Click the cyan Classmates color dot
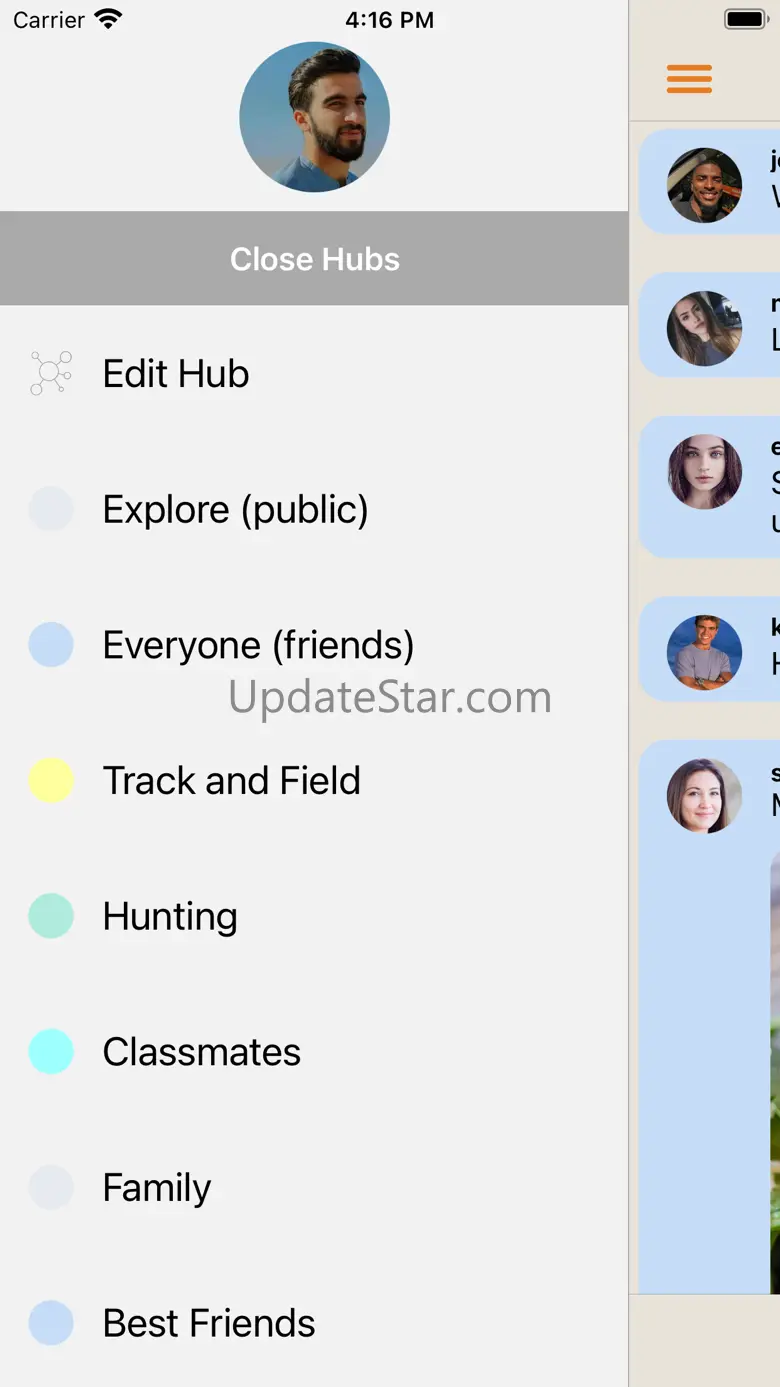780x1387 pixels. tap(51, 1052)
